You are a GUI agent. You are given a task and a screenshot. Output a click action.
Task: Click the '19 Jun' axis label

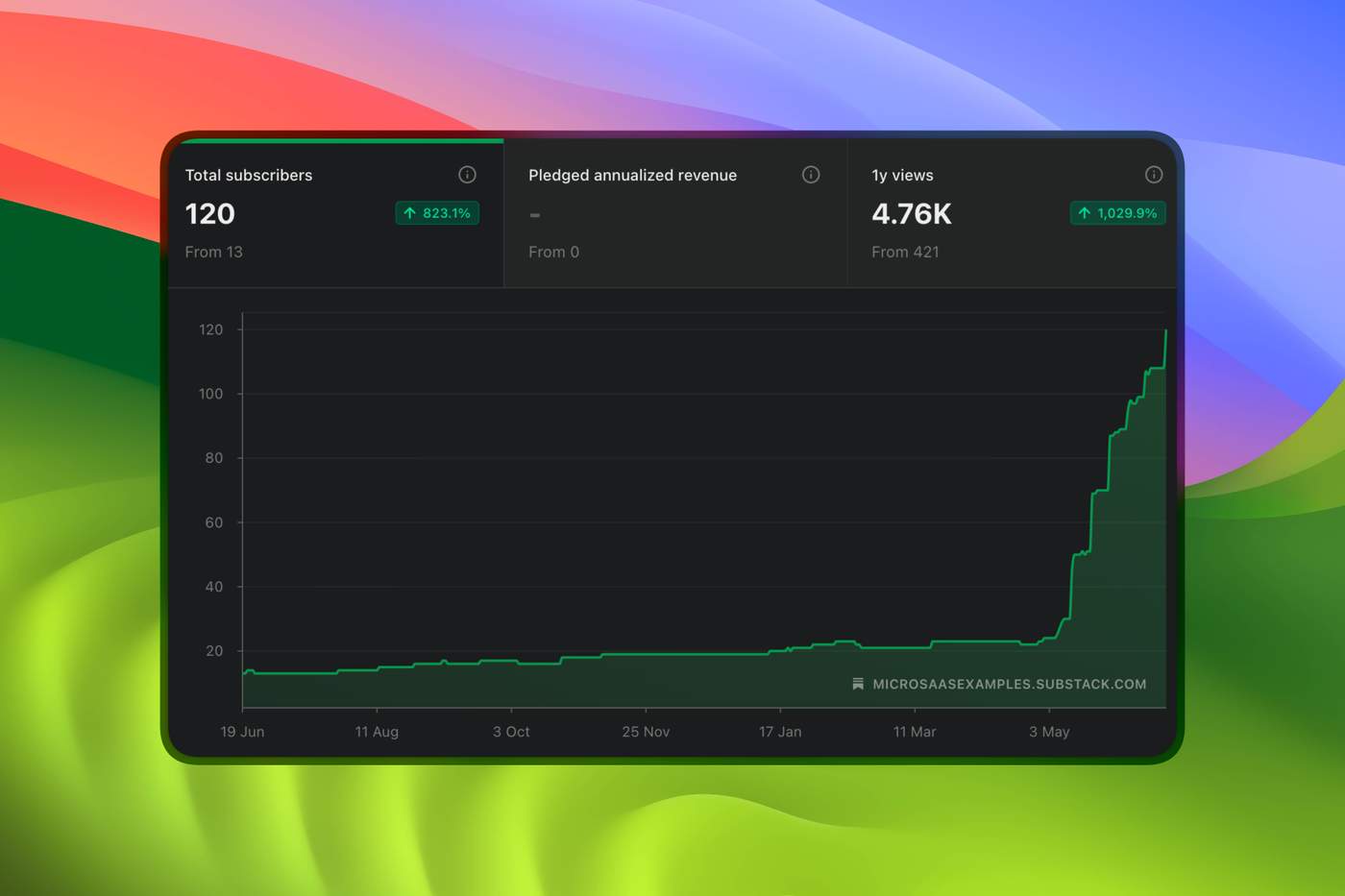pos(242,732)
